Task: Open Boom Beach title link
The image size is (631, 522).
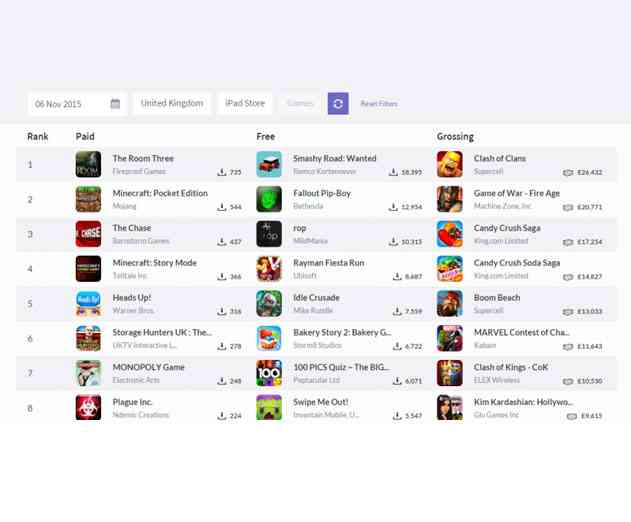Action: (497, 298)
